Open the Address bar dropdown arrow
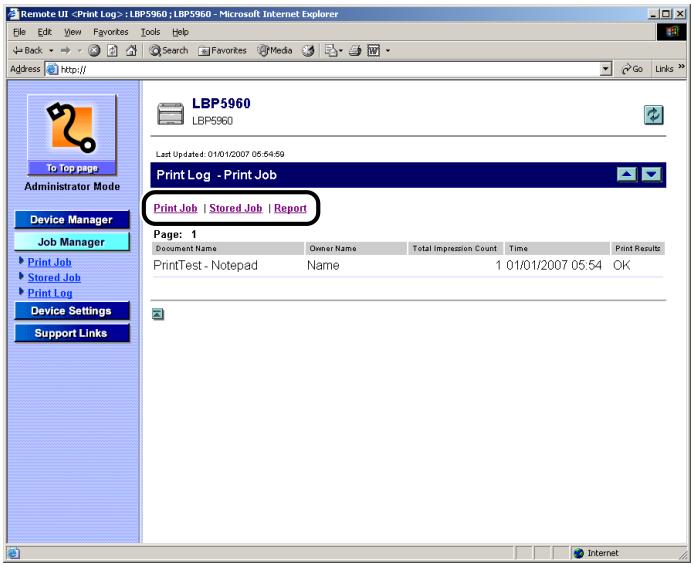 605,69
